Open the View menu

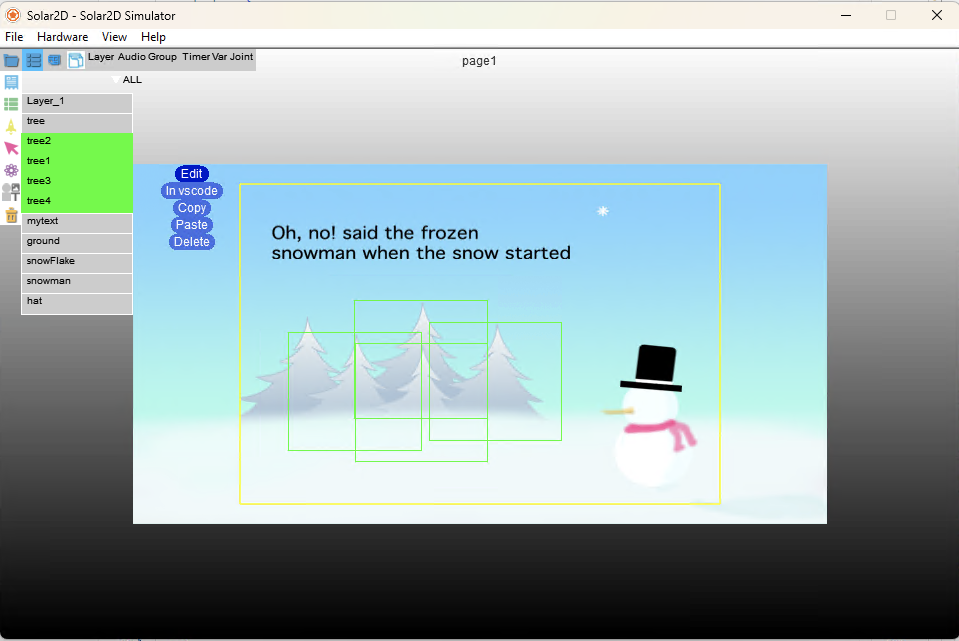[114, 37]
